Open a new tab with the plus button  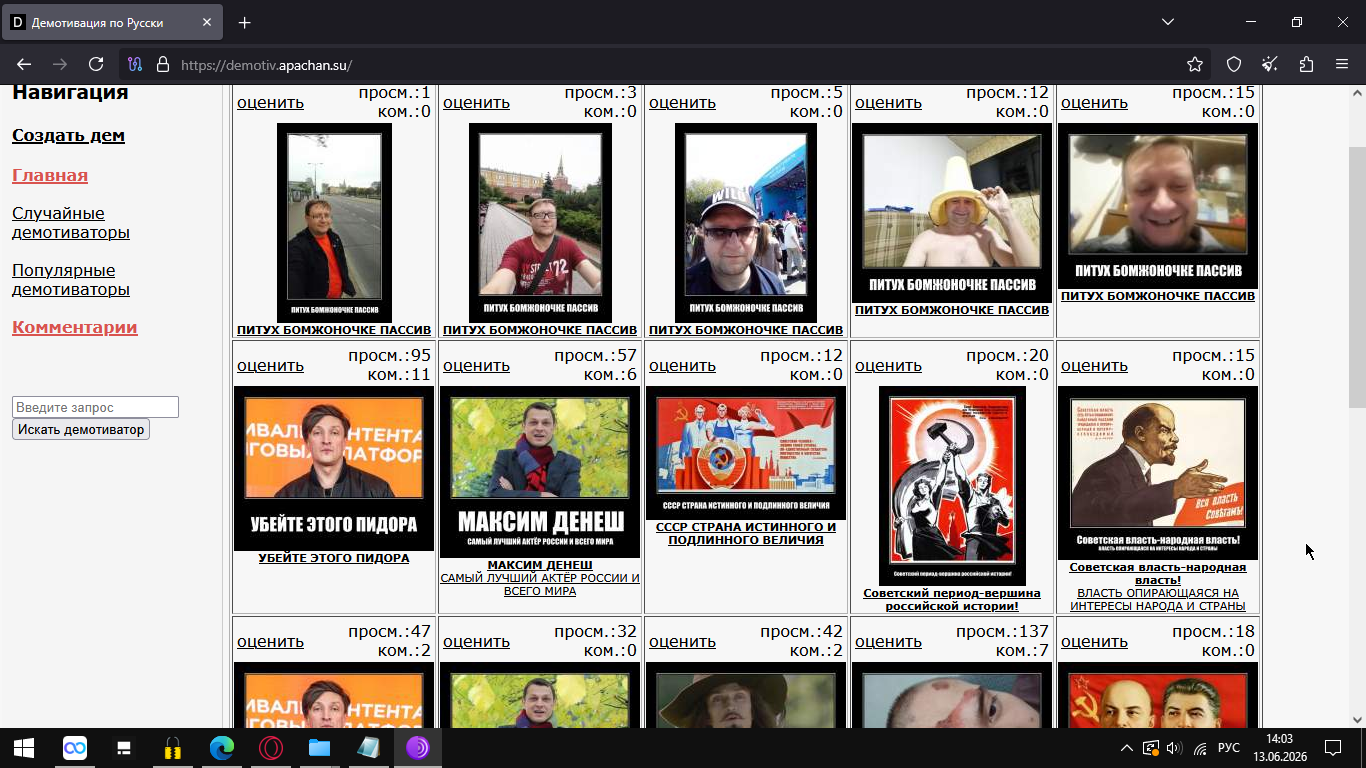coord(245,22)
